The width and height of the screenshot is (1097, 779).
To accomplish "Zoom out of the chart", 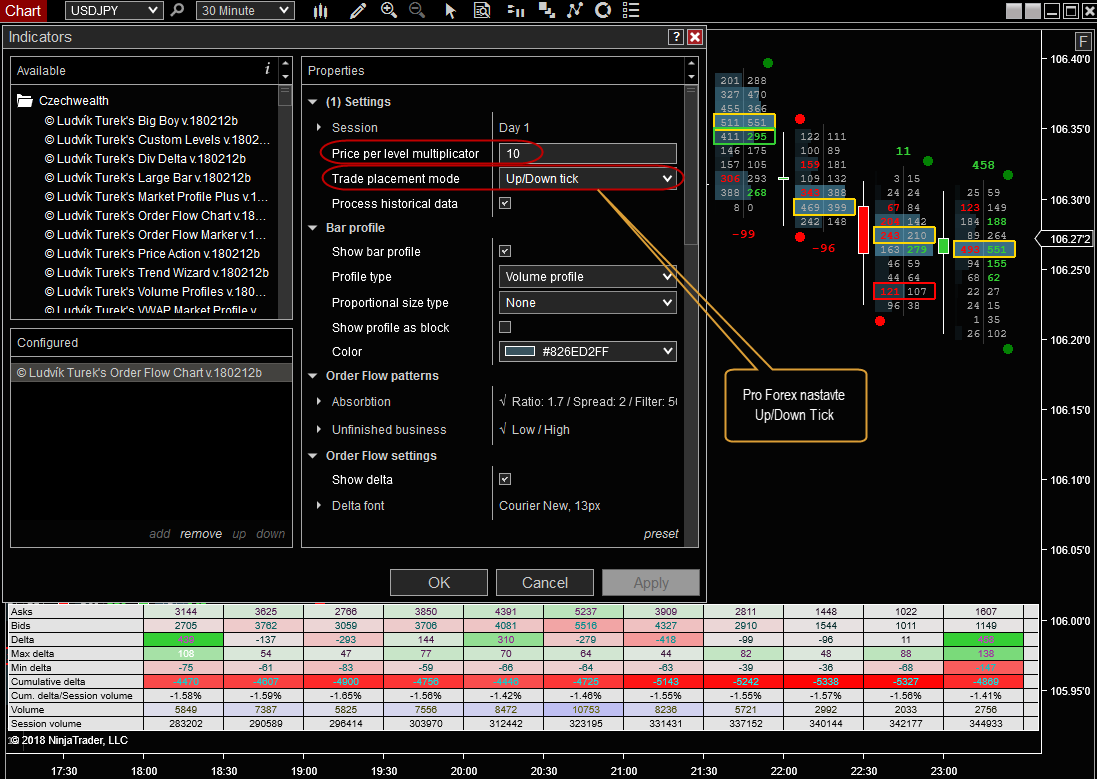I will click(417, 10).
